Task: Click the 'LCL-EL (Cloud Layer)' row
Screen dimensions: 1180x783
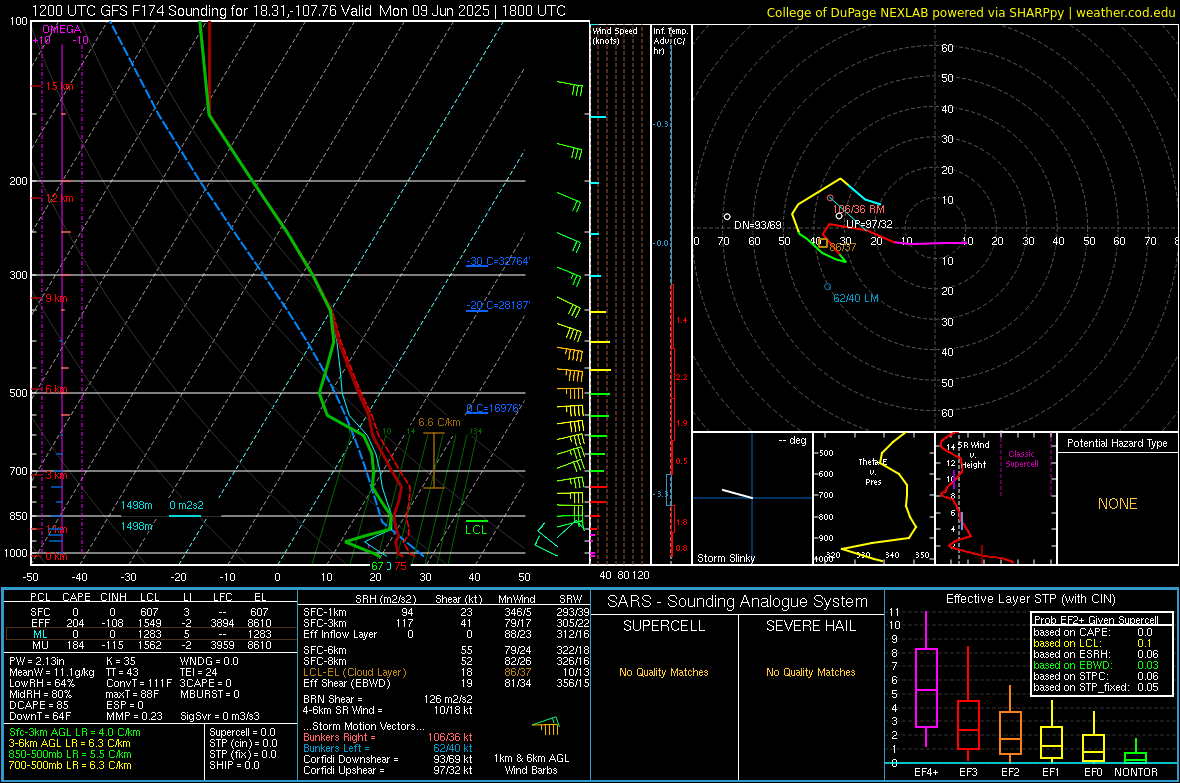Action: tap(446, 672)
